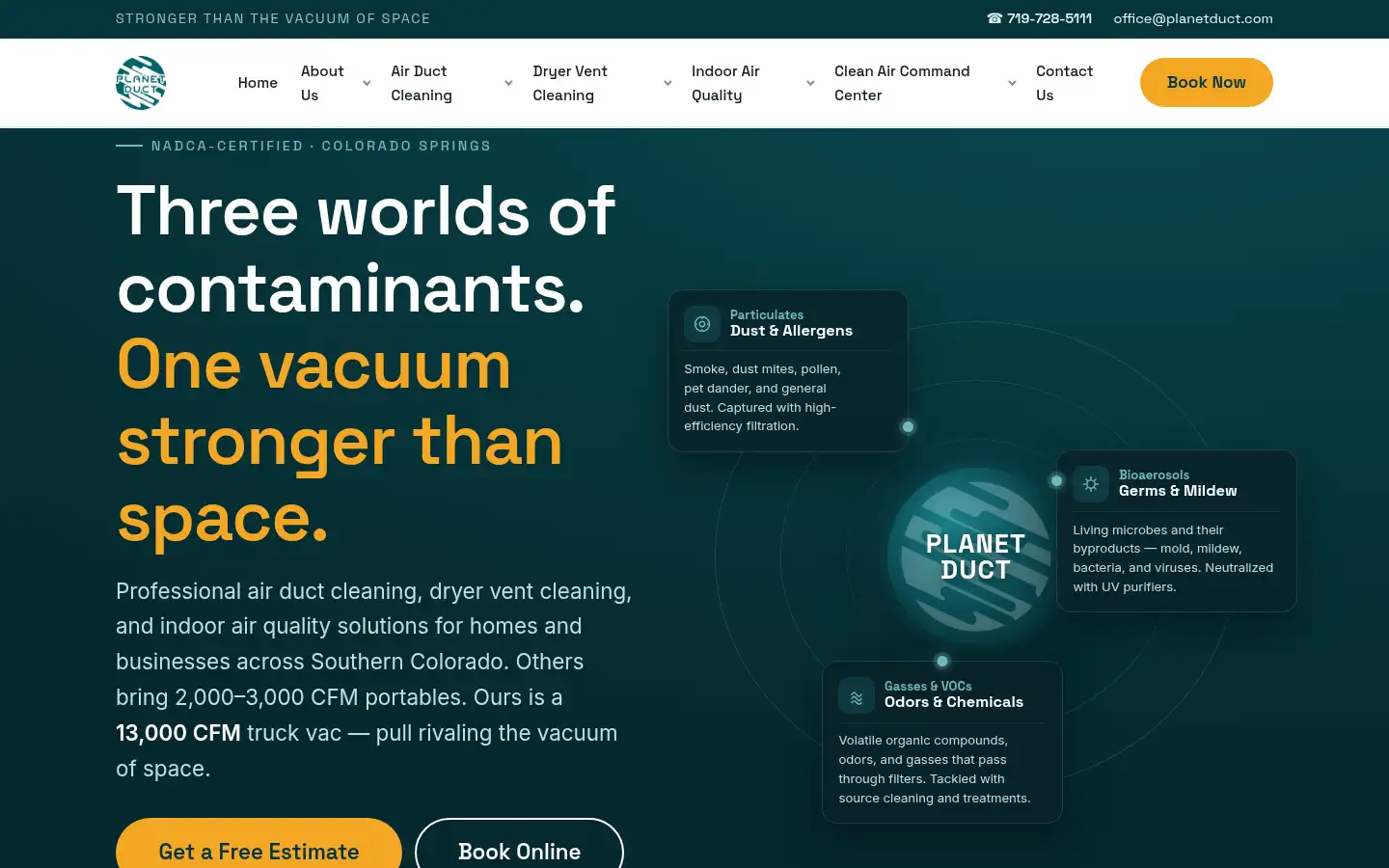Click the Odors & Chemicals card title
Image resolution: width=1389 pixels, height=868 pixels.
point(954,702)
